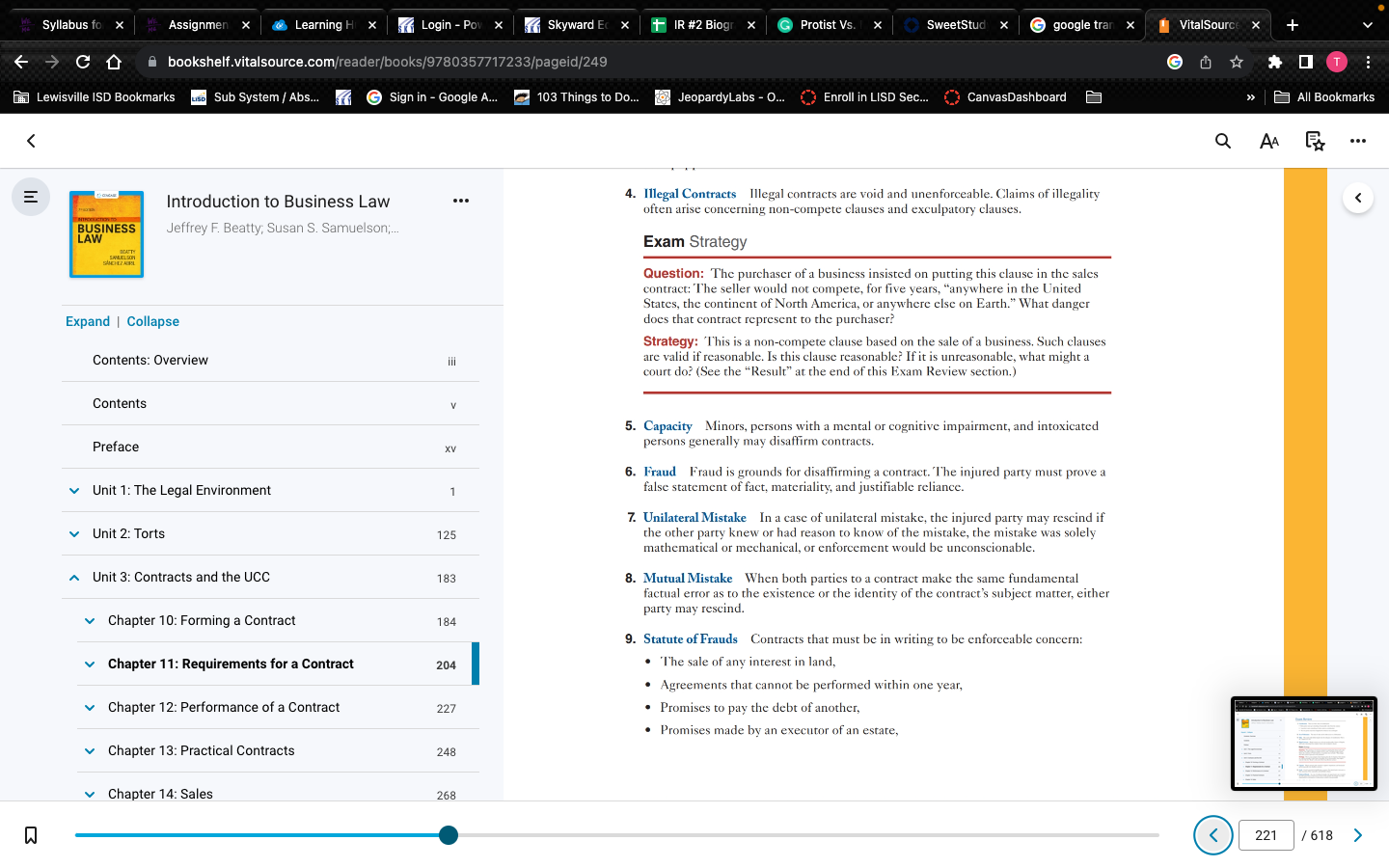
Task: Open the CanvasDashboard bookmark
Action: coord(1006,97)
